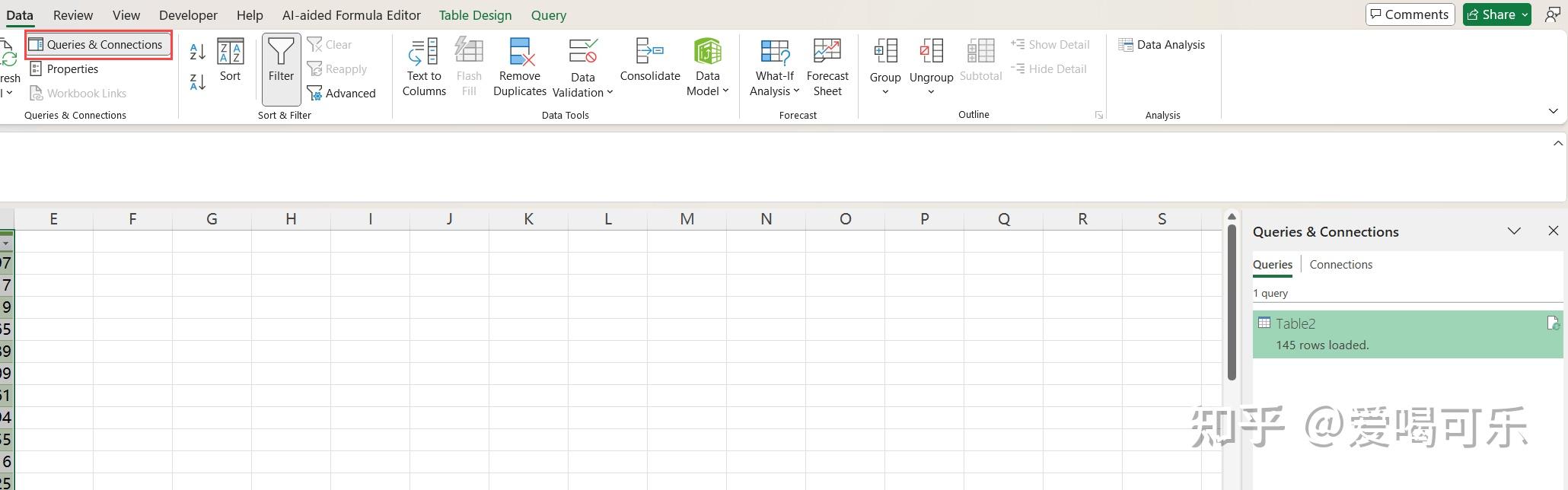Switch to the Connections tab
The image size is (1568, 490).
click(x=1340, y=265)
